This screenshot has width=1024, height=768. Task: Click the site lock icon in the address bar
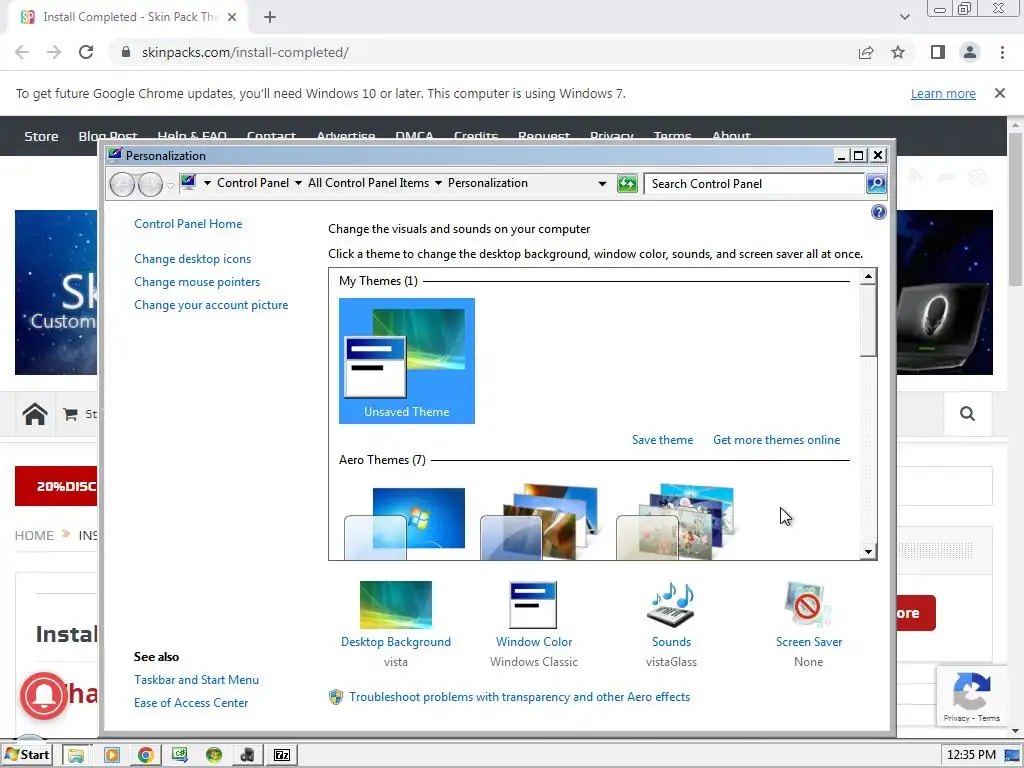(126, 52)
